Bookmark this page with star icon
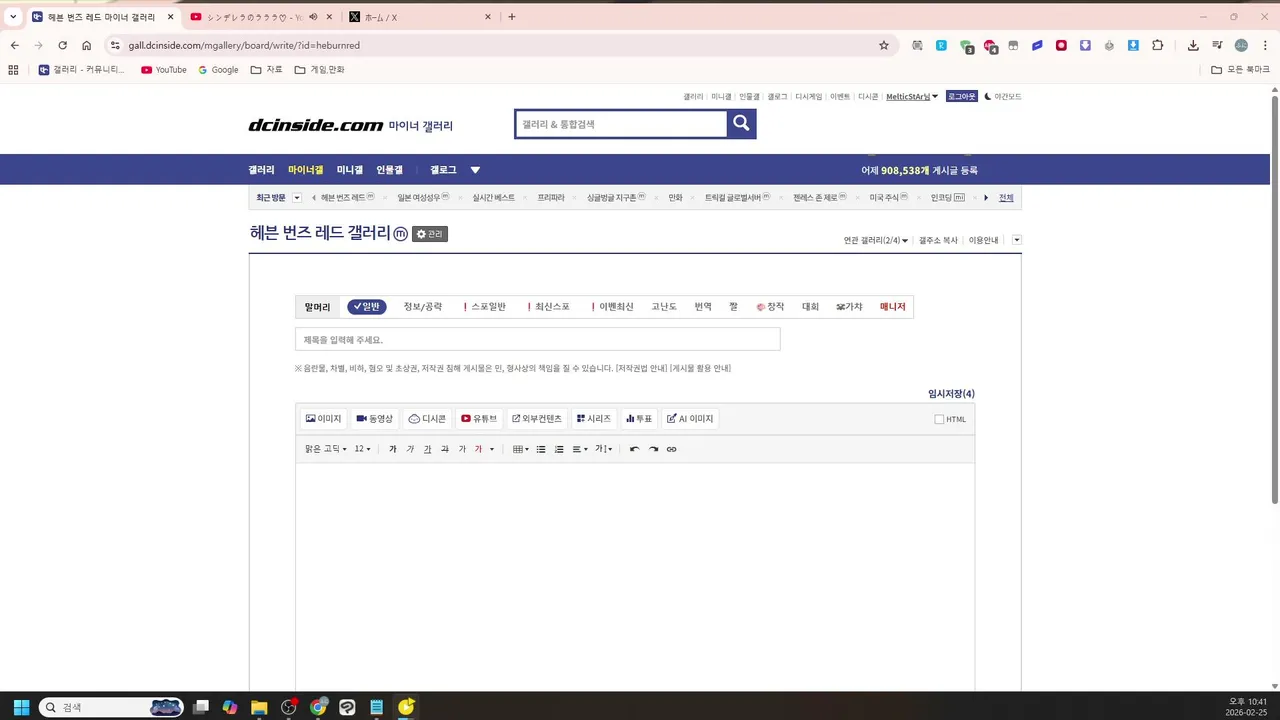The height and width of the screenshot is (720, 1280). click(884, 45)
